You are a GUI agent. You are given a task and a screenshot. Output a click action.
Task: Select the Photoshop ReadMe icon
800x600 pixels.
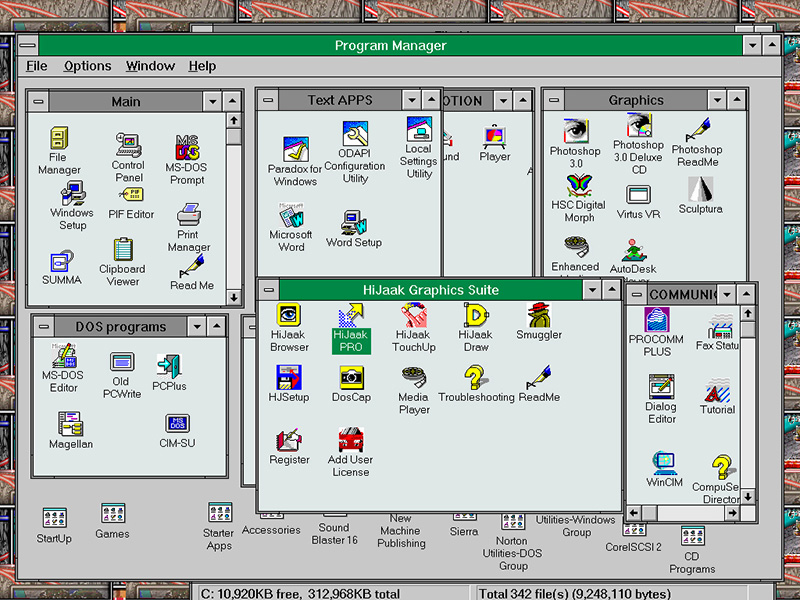pos(697,130)
